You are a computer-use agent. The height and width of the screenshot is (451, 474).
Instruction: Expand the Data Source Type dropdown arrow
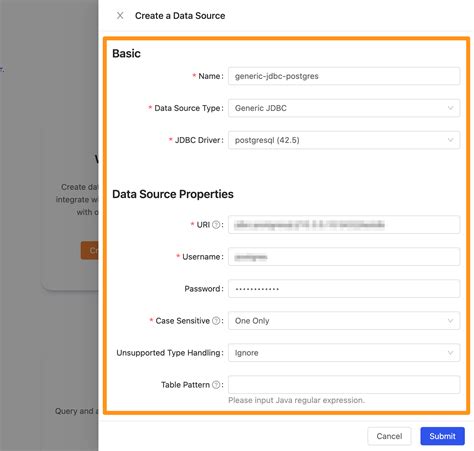[450, 108]
